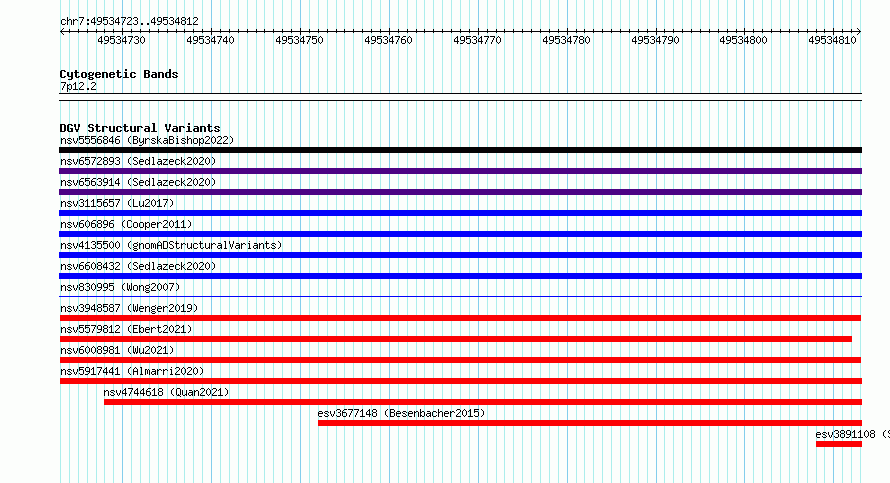Select the red nsv4744618 variant bar
890x483 pixels.
tap(483, 402)
